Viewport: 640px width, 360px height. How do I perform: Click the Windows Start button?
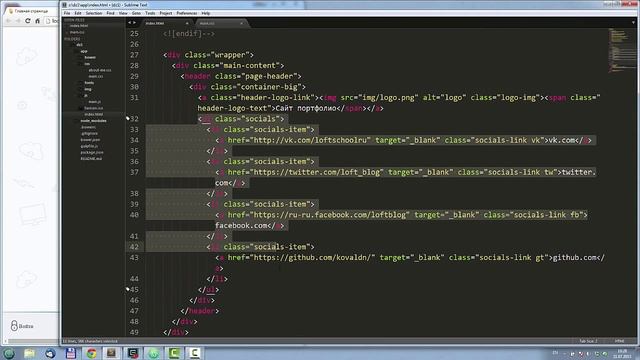9,353
